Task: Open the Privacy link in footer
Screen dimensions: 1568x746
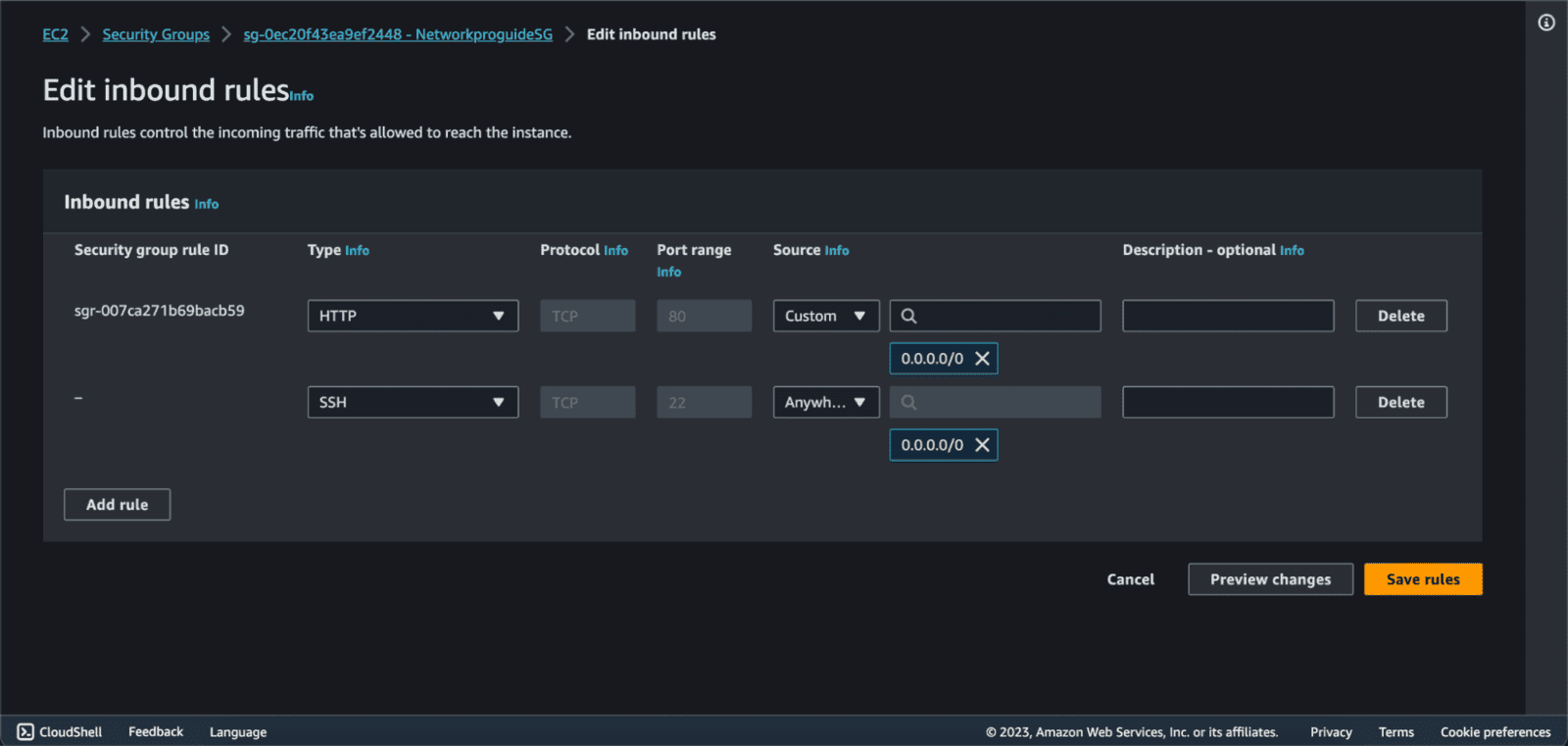Action: click(1331, 732)
